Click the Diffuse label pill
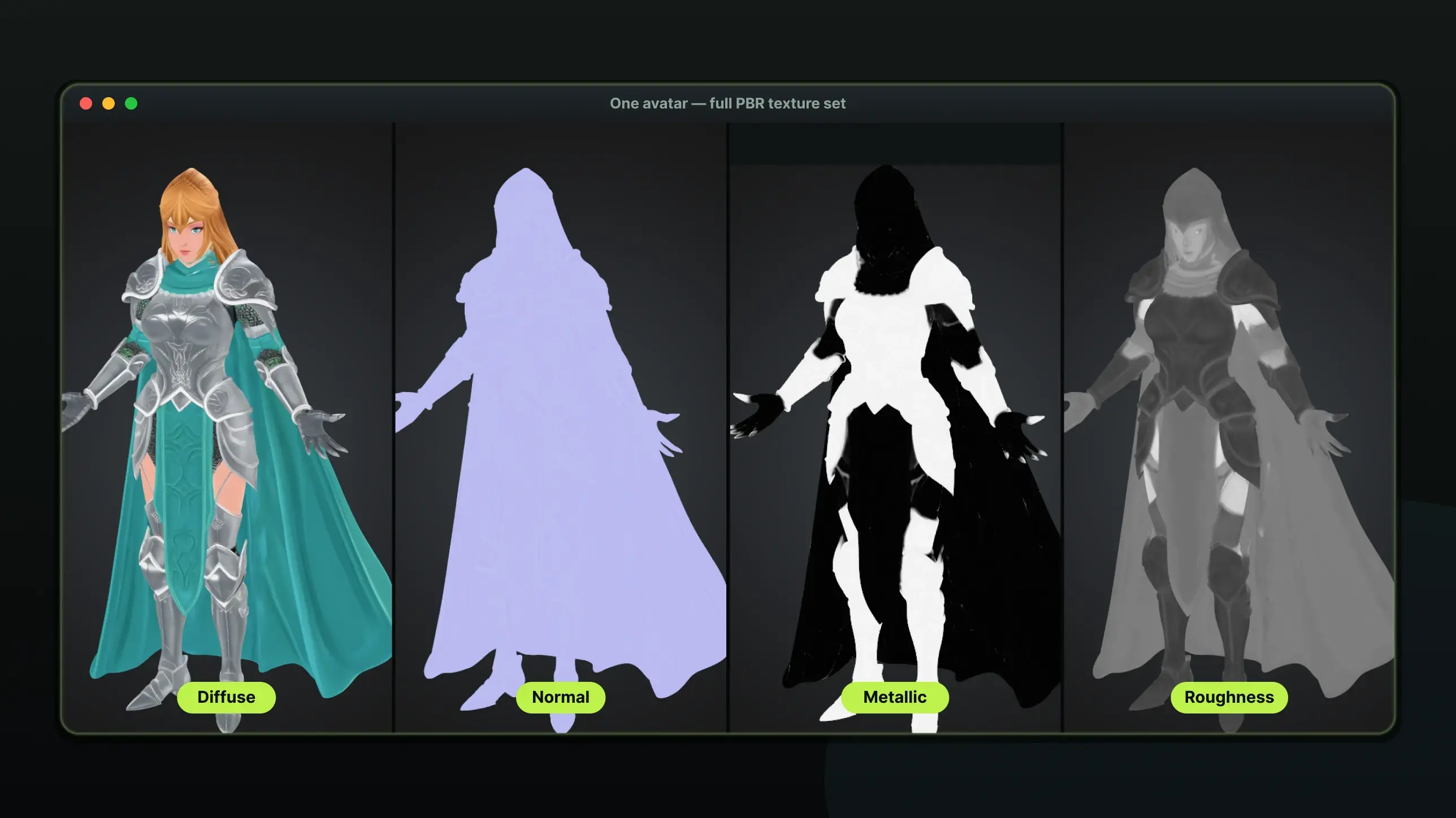This screenshot has height=818, width=1456. (226, 697)
